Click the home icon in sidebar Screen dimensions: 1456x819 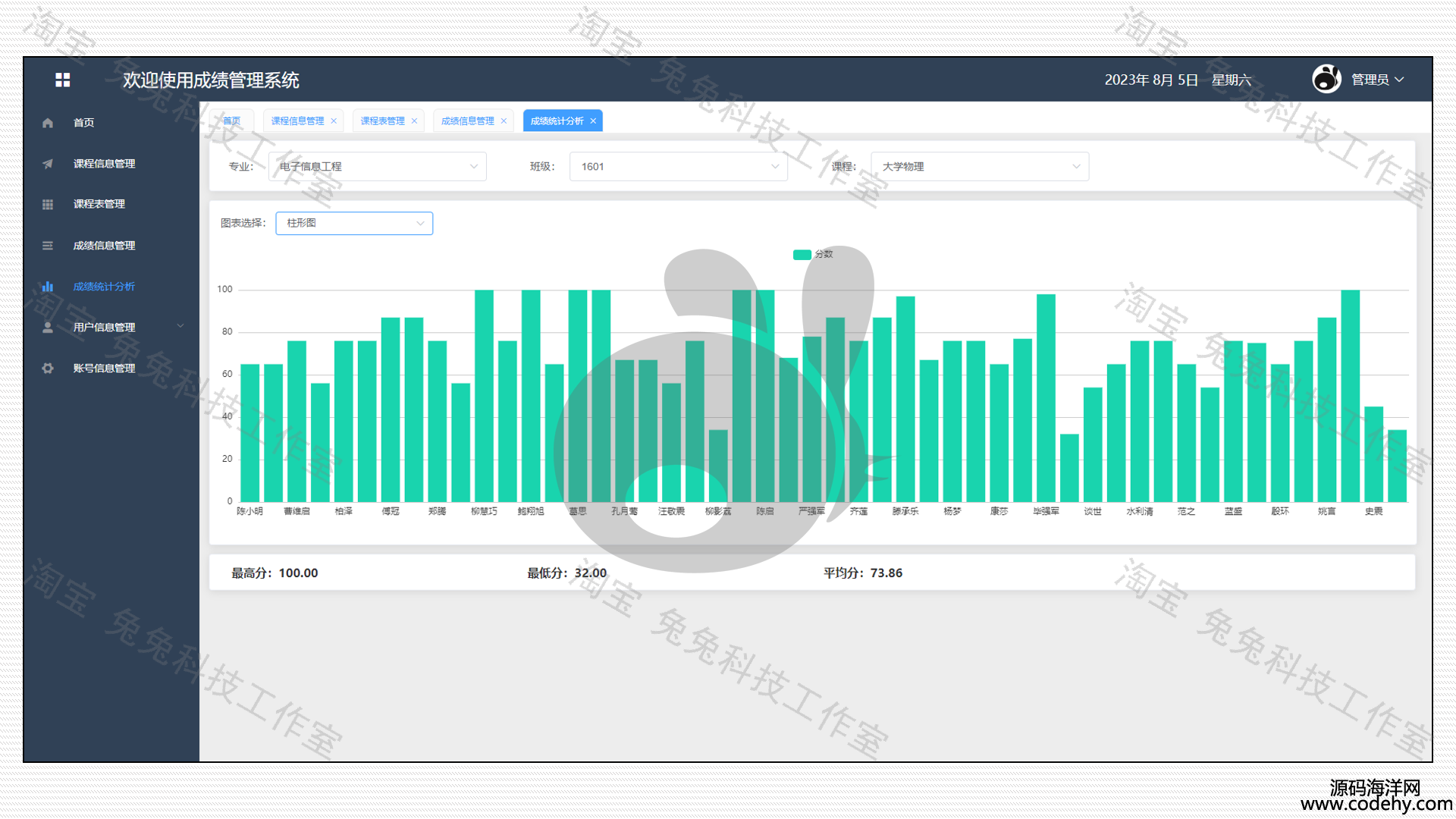[x=48, y=123]
